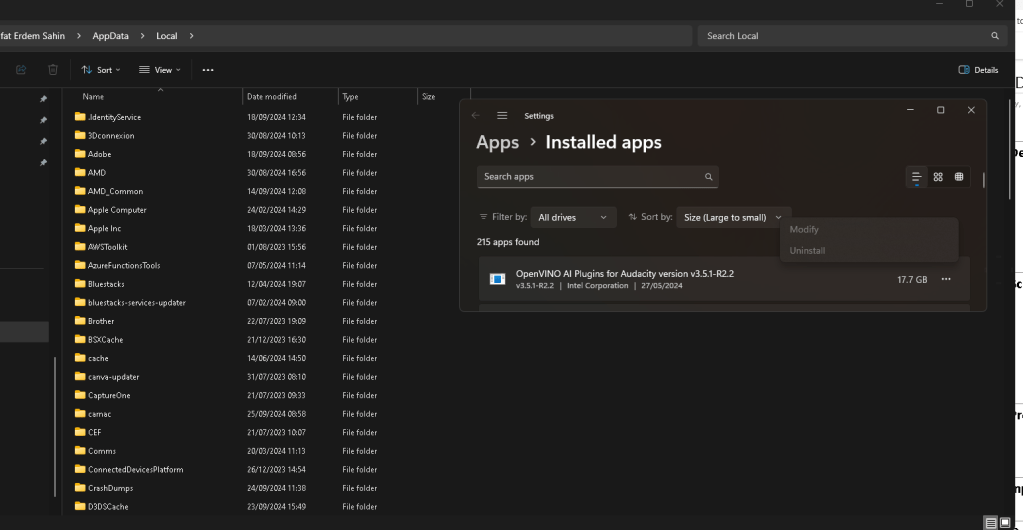Go to Apps in Settings breadcrumb
1023x530 pixels.
498,142
